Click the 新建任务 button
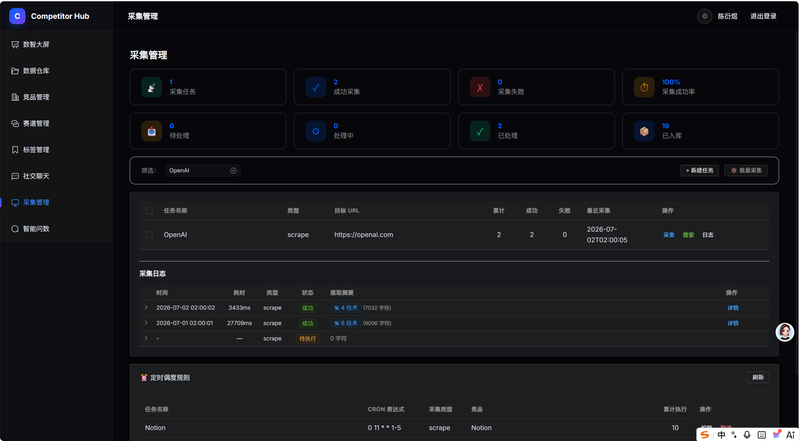 point(699,170)
